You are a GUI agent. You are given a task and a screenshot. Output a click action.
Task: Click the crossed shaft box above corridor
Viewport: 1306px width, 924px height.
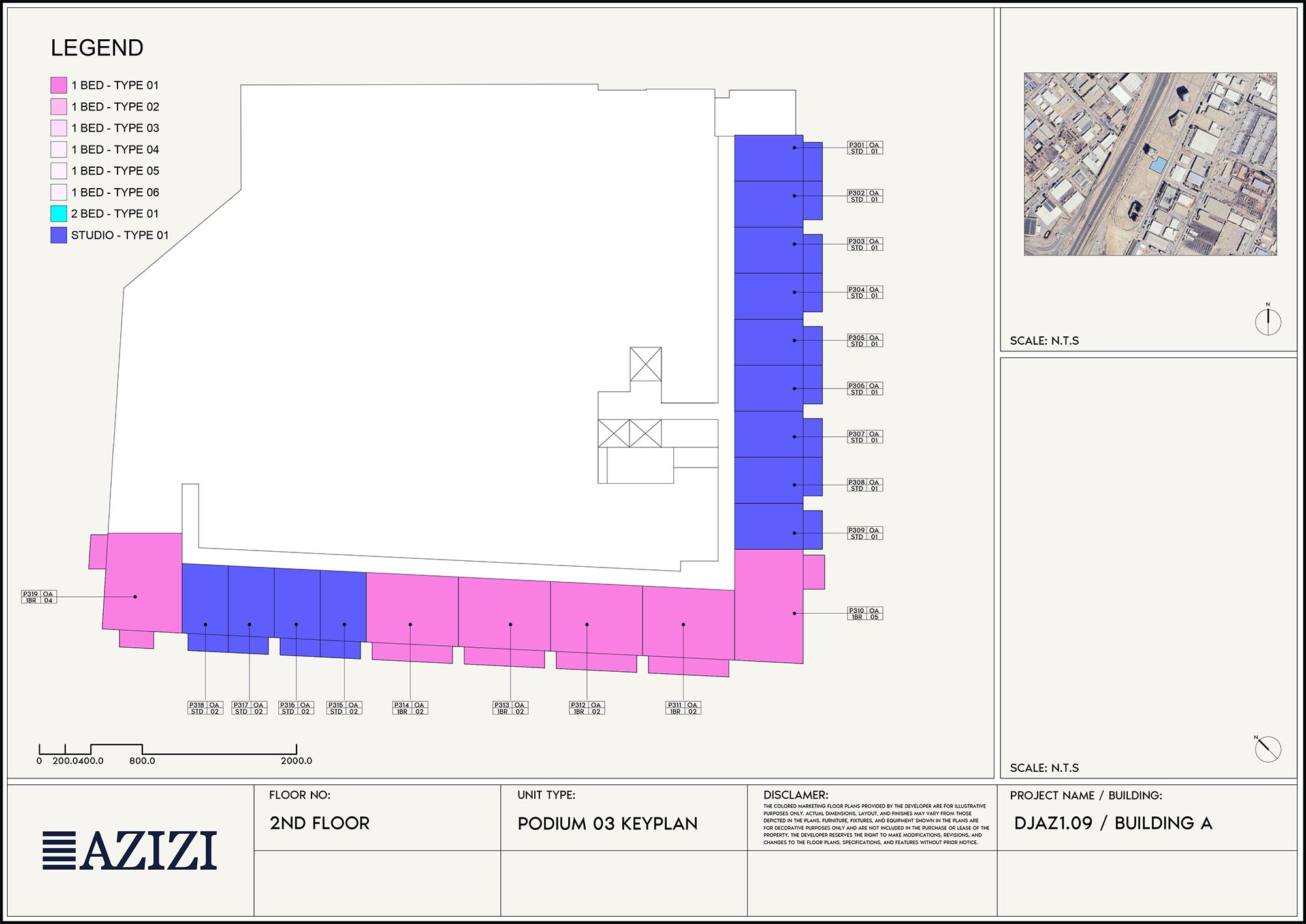[645, 364]
